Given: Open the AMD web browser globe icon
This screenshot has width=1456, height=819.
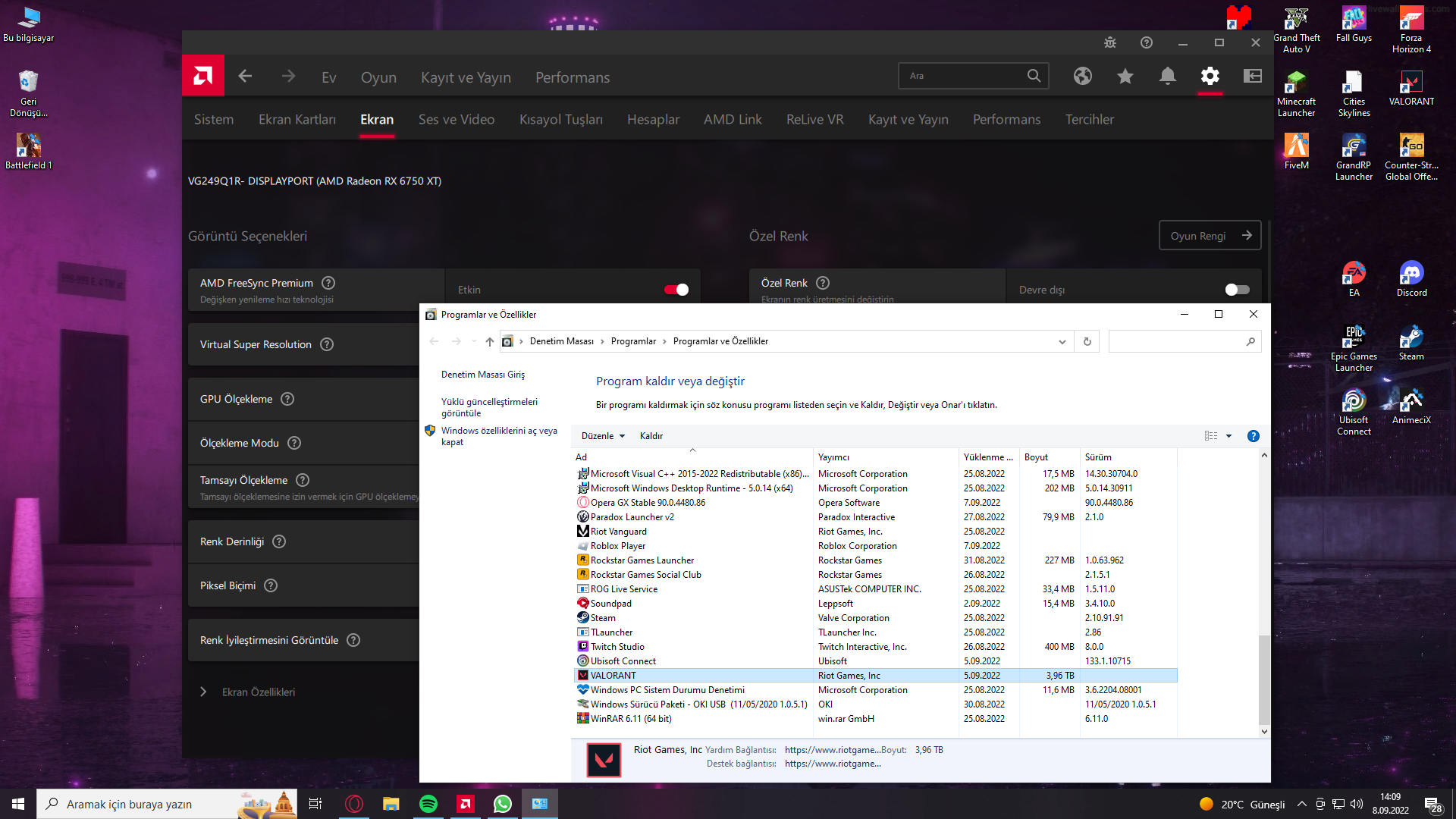Looking at the screenshot, I should tap(1083, 76).
